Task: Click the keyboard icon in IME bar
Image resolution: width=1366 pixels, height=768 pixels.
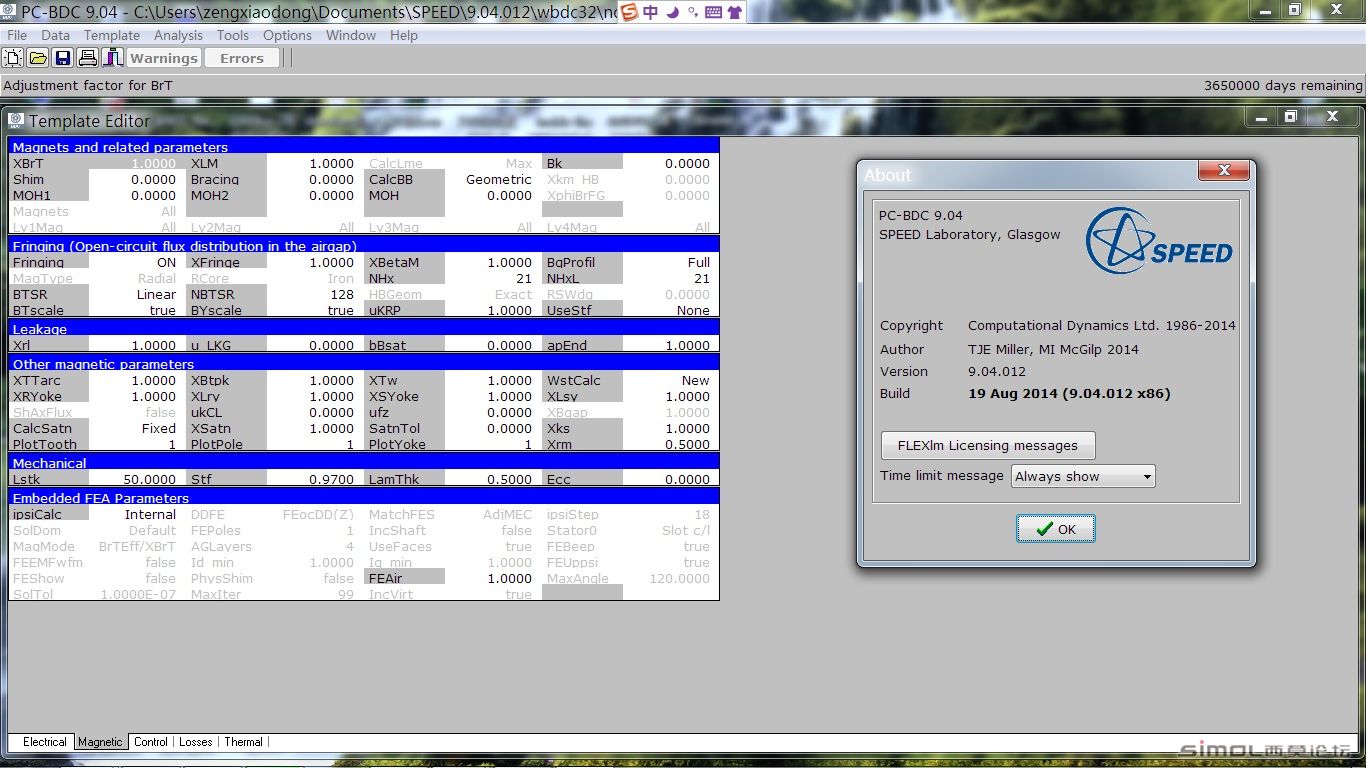Action: click(x=714, y=12)
